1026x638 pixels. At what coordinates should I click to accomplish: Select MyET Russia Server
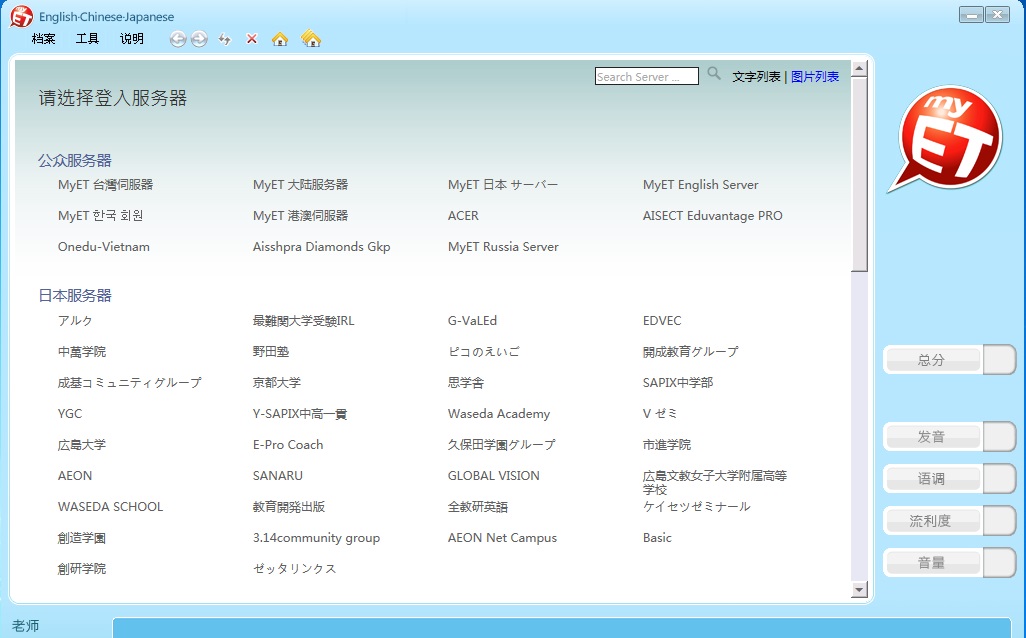(503, 247)
